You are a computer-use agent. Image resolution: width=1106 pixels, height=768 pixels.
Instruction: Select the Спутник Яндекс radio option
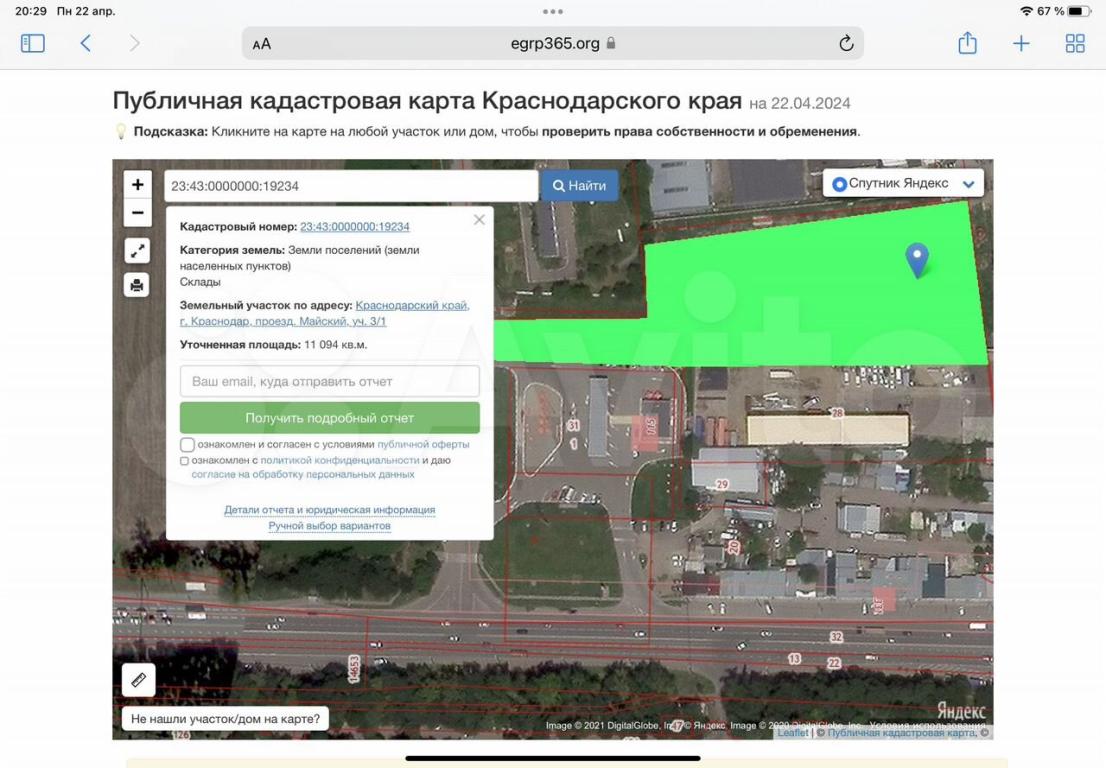pos(839,184)
